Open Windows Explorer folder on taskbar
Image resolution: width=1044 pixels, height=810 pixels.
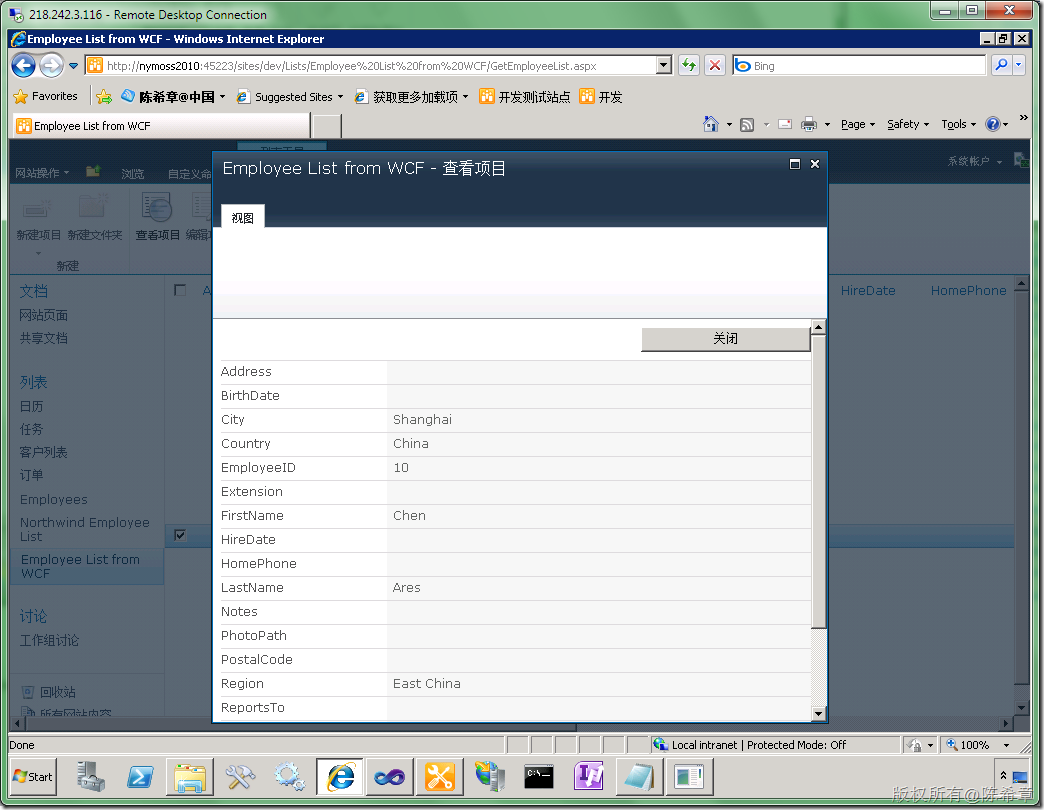pos(190,777)
